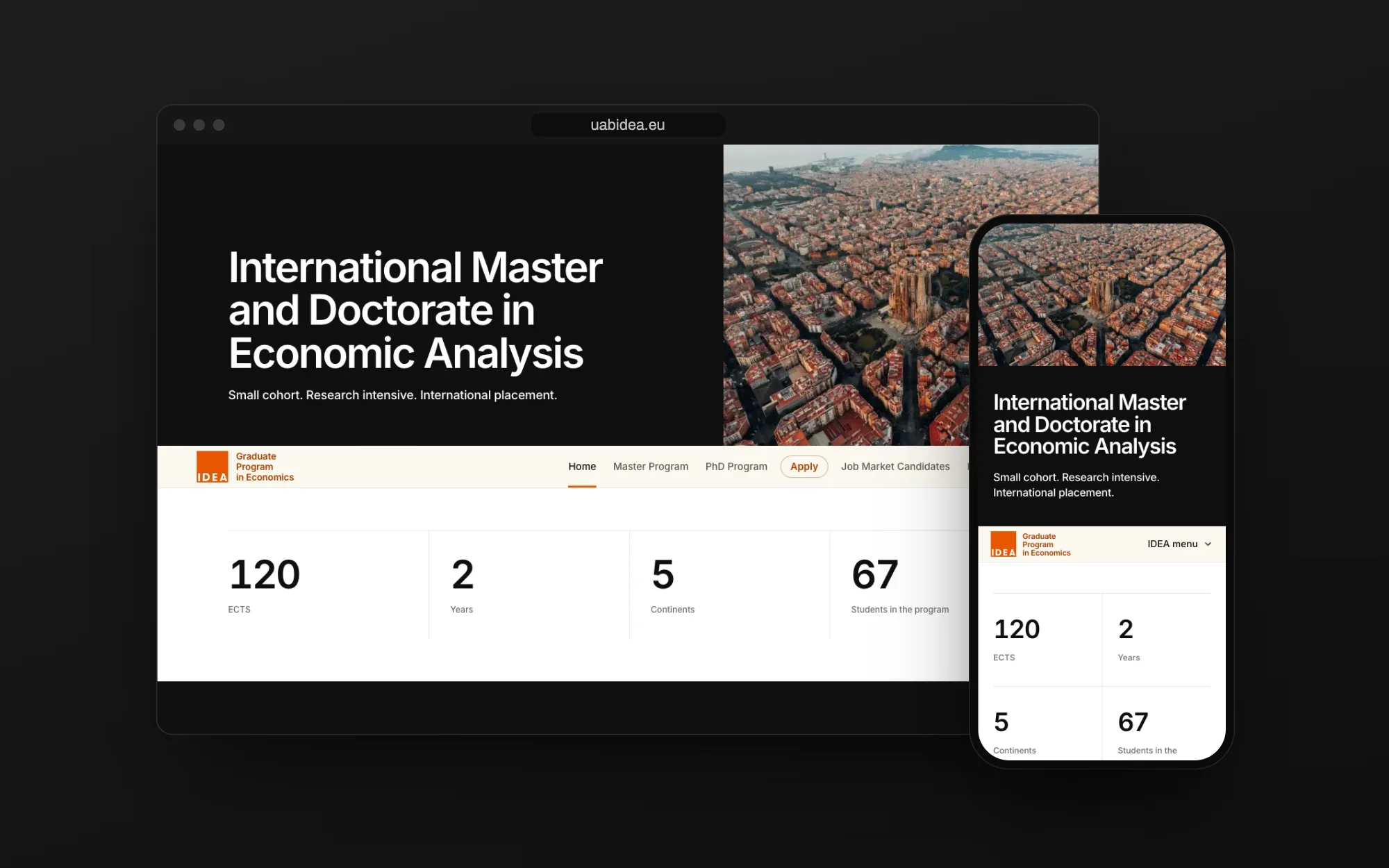Open the IDEA menu dropdown label
Screen dimensions: 1389x868
click(x=1172, y=544)
